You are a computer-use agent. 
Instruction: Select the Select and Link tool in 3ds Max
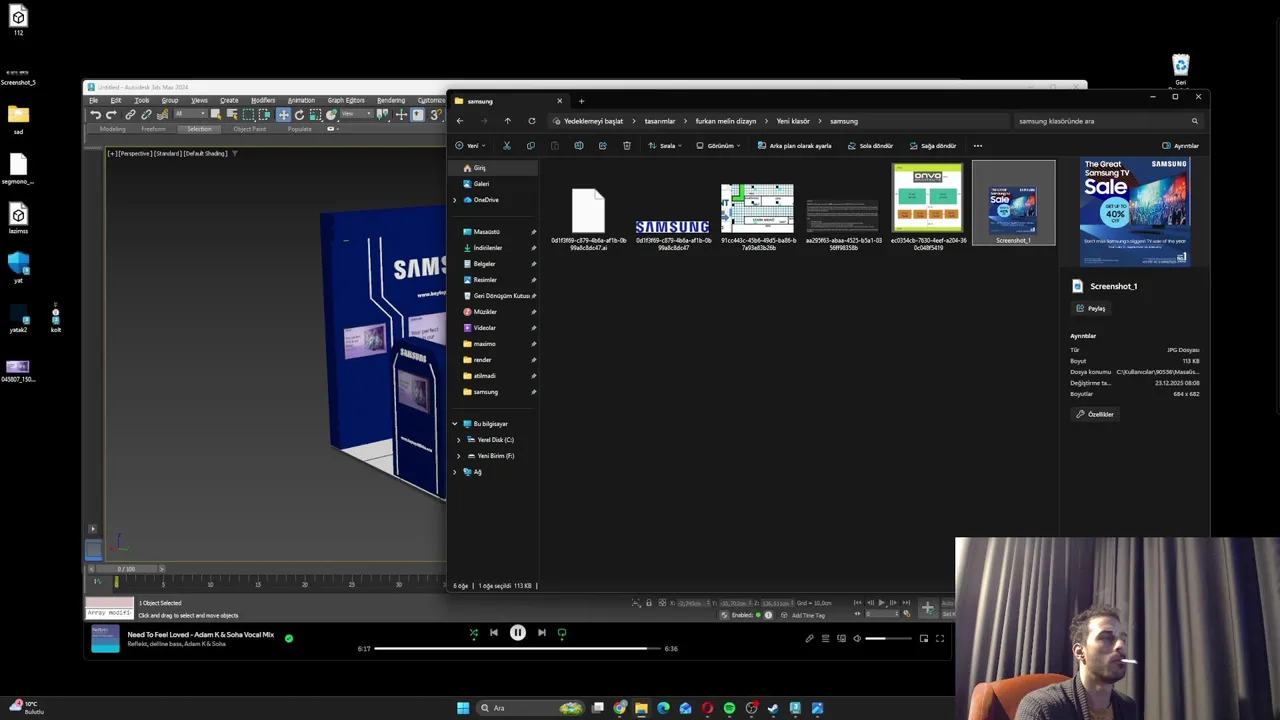pos(130,115)
